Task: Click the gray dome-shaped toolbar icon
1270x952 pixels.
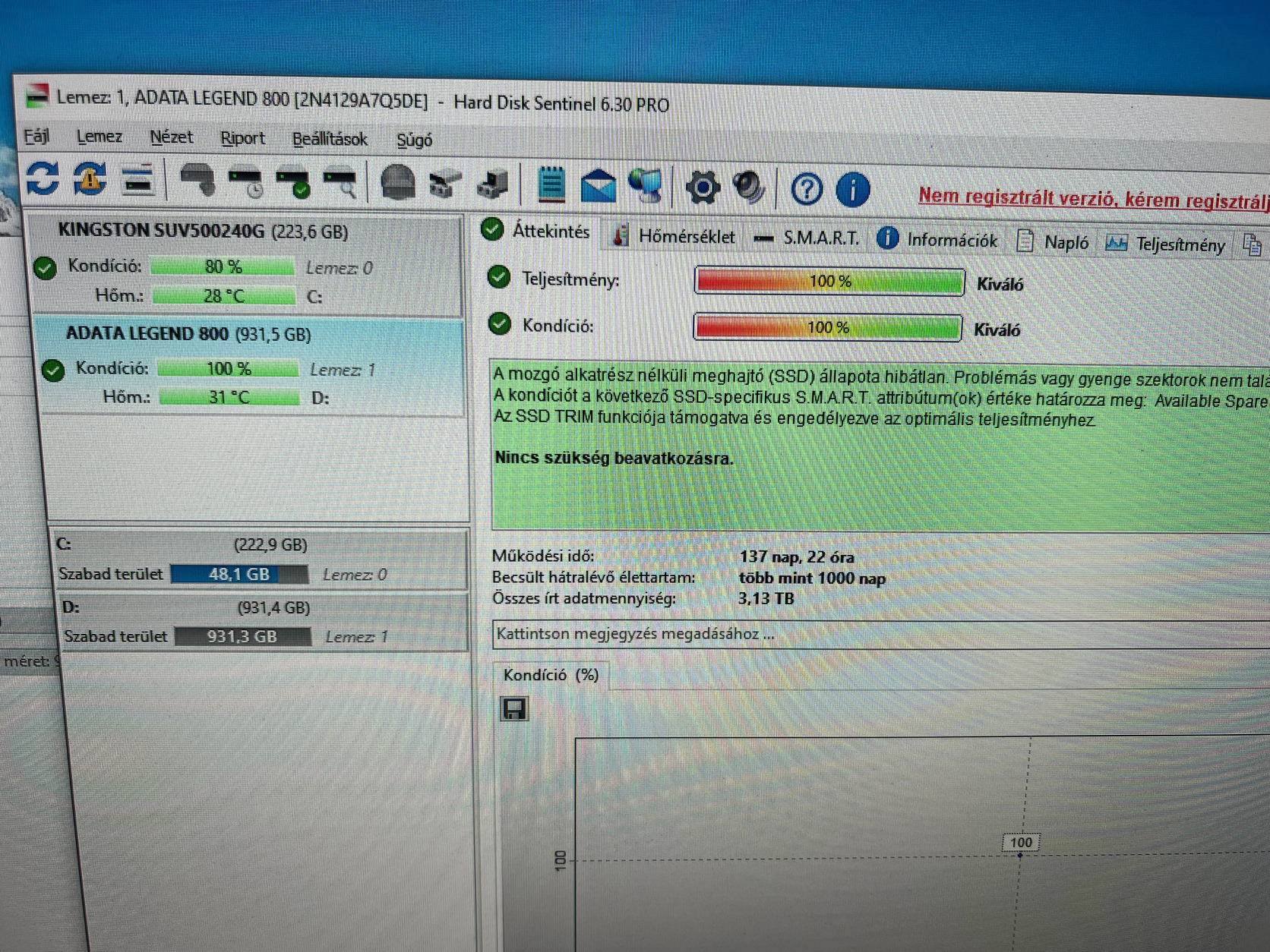Action: click(x=397, y=183)
